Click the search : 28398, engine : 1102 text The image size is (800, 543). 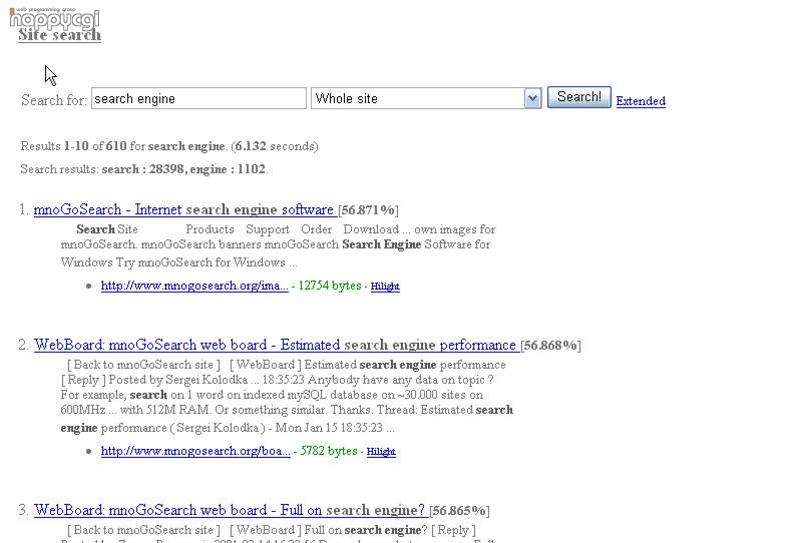184,169
